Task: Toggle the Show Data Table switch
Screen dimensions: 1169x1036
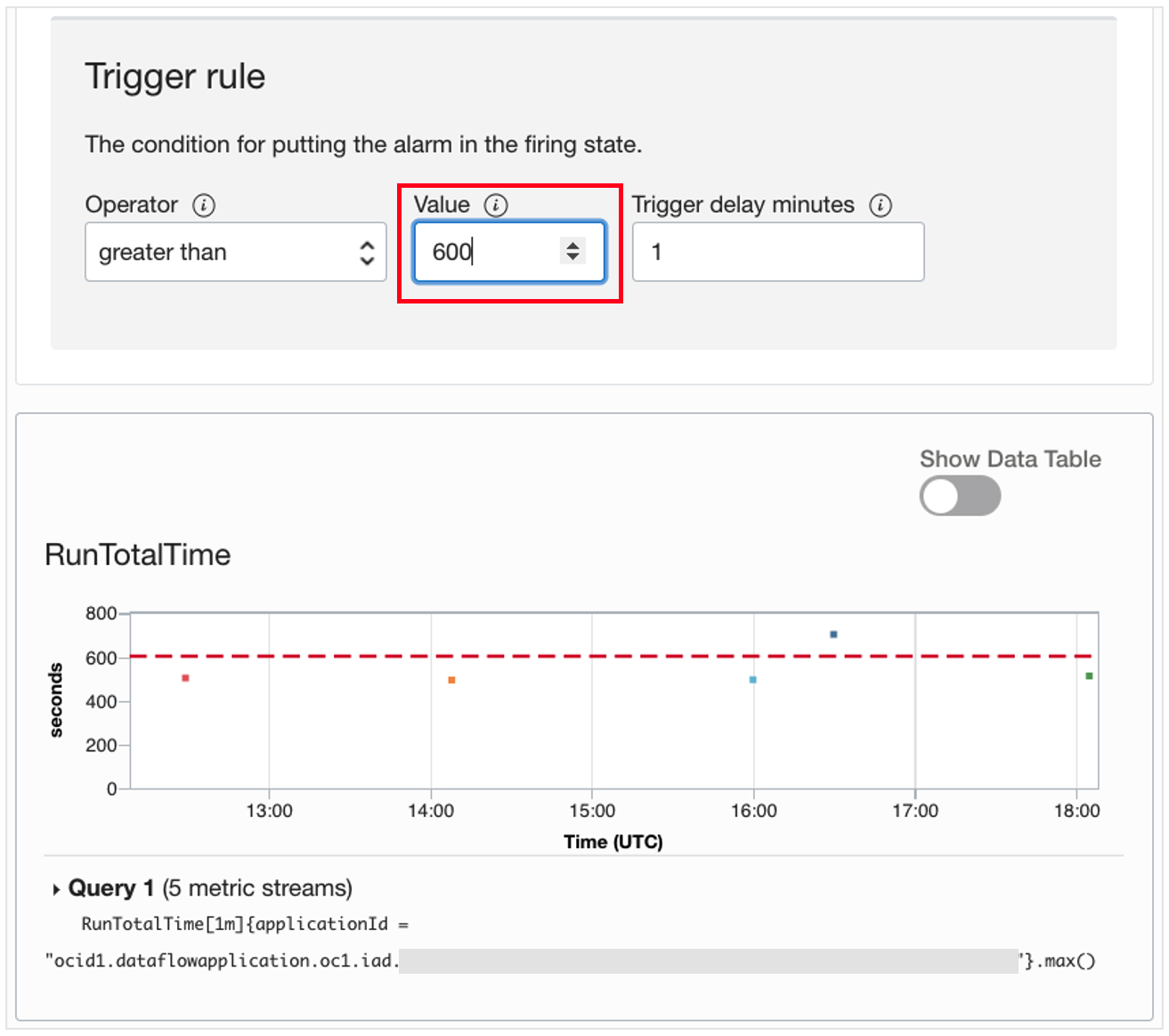Action: point(960,496)
